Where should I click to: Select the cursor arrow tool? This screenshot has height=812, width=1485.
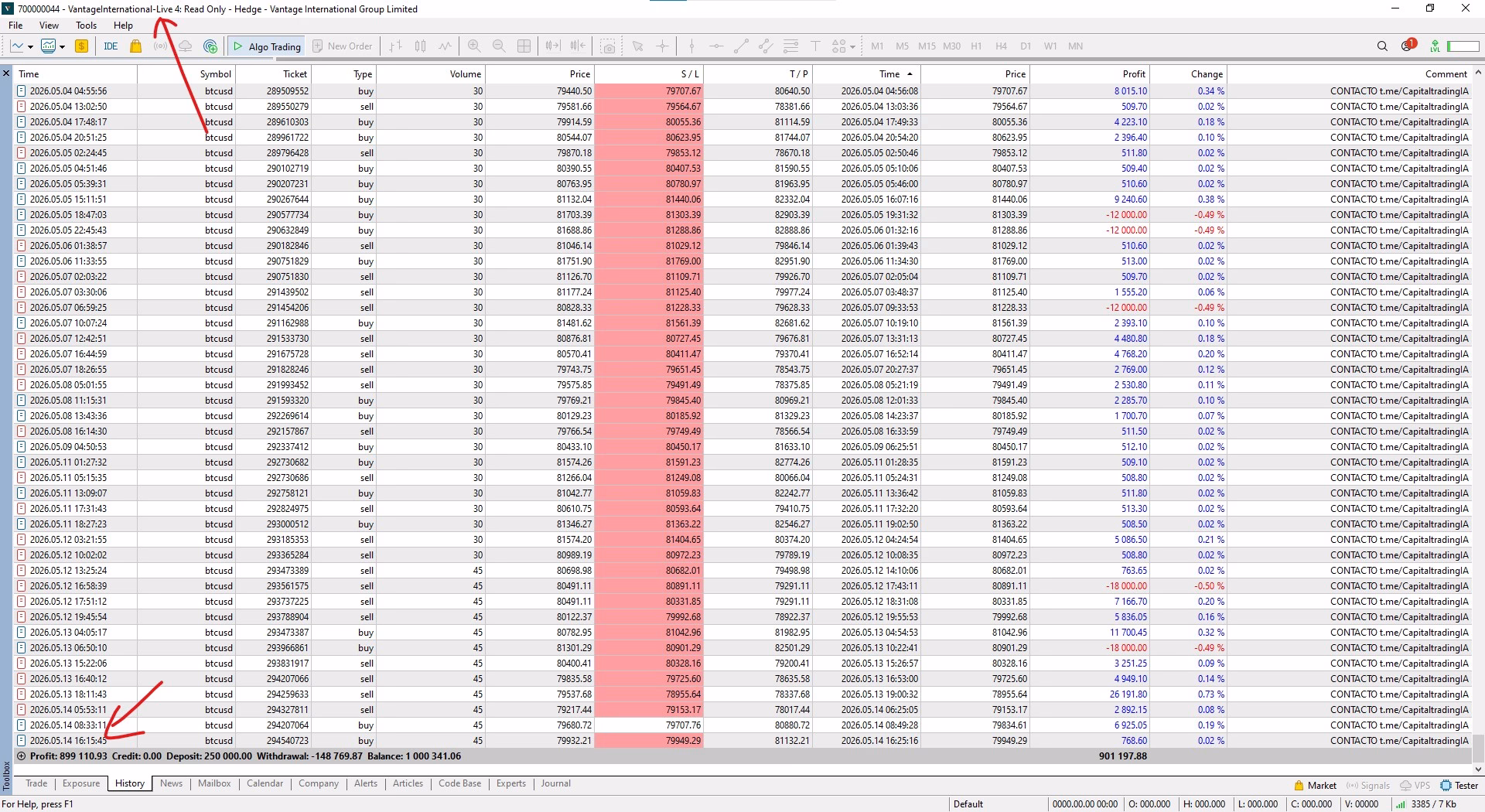pyautogui.click(x=637, y=46)
